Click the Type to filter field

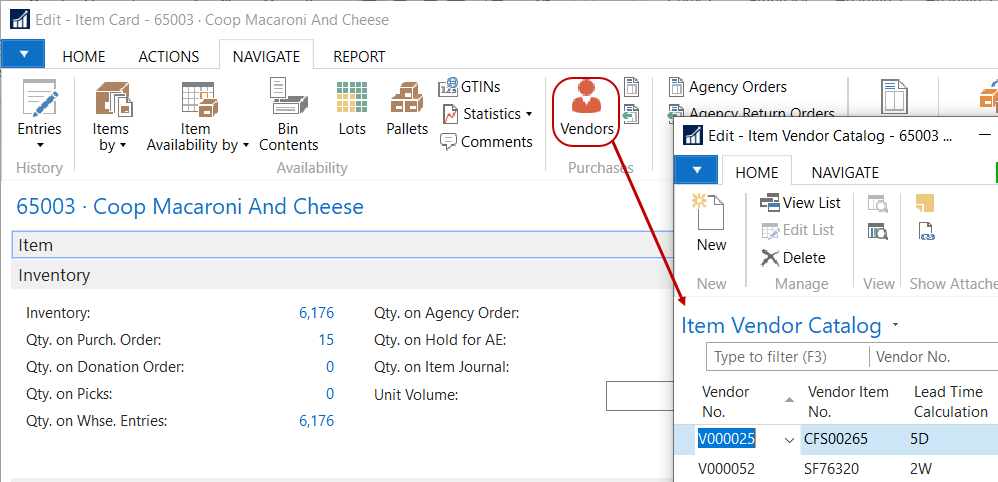tap(786, 357)
